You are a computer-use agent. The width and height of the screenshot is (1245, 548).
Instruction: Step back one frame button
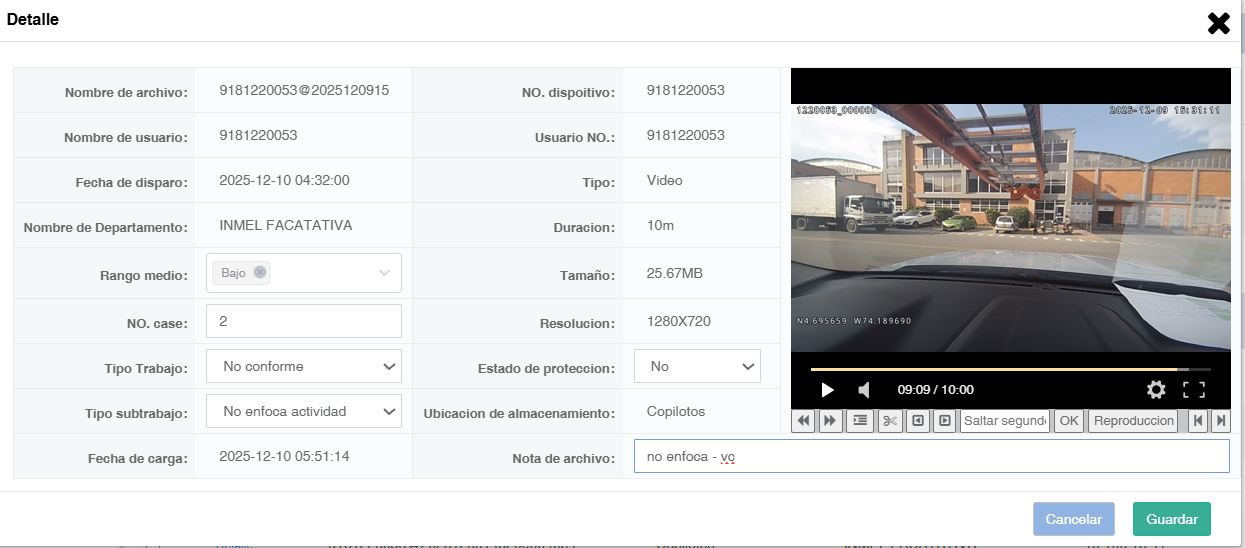[917, 421]
